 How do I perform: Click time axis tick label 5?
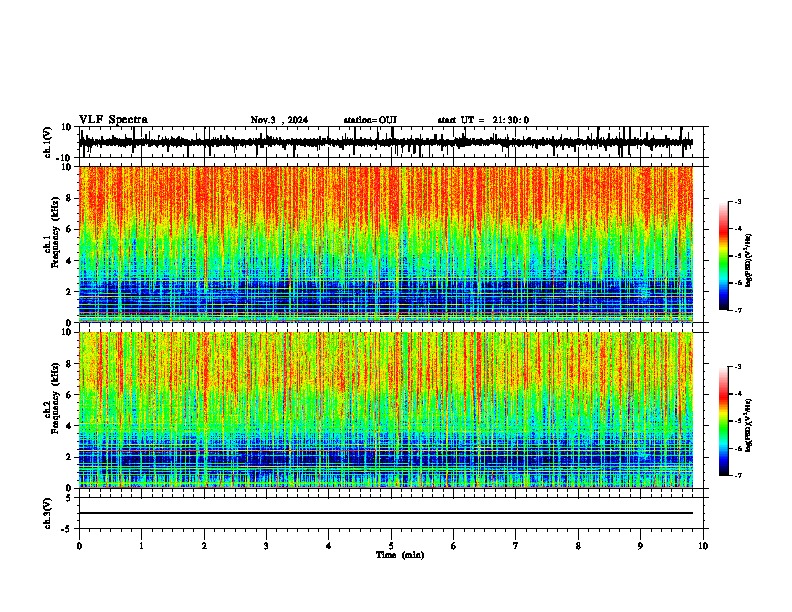391,546
